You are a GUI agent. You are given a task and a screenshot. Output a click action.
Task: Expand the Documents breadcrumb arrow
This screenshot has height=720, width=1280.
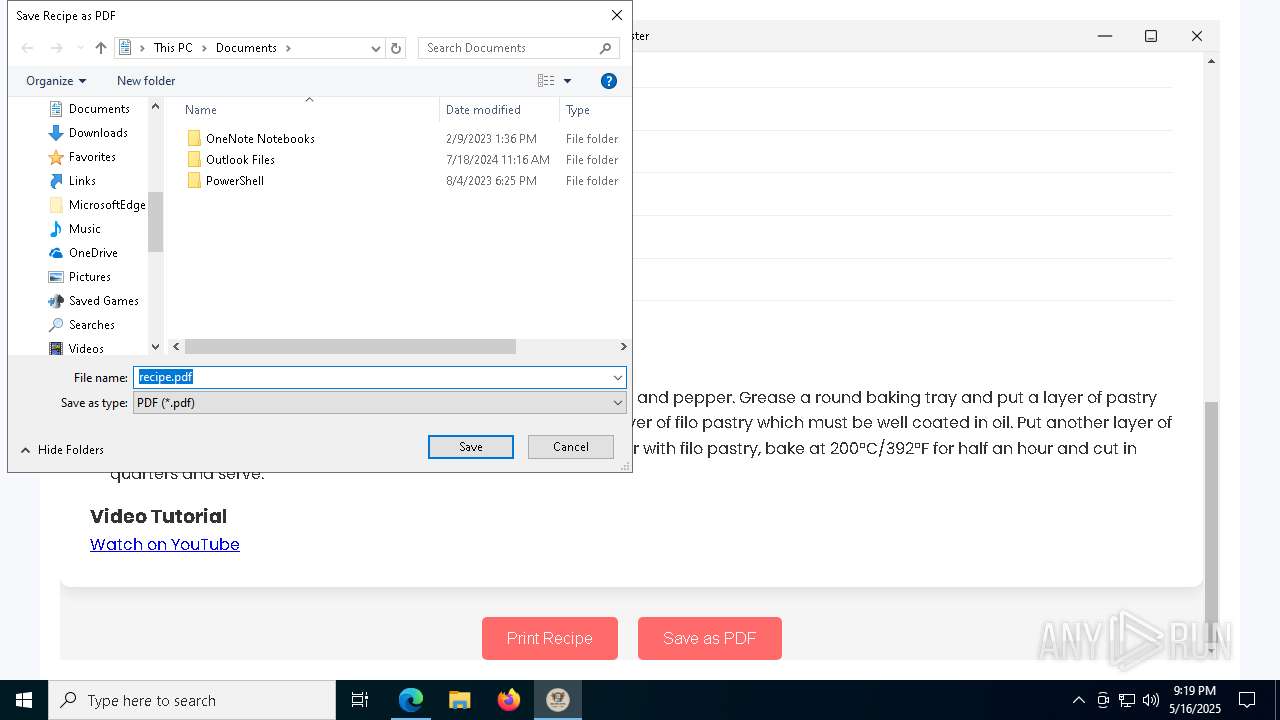[289, 48]
